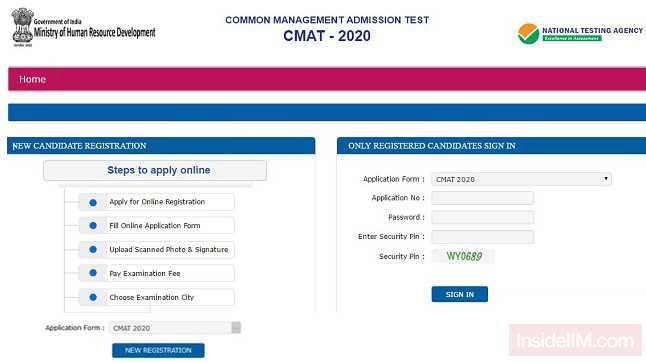This screenshot has height=363, width=646.
Task: Focus the Application No input field
Action: click(482, 198)
